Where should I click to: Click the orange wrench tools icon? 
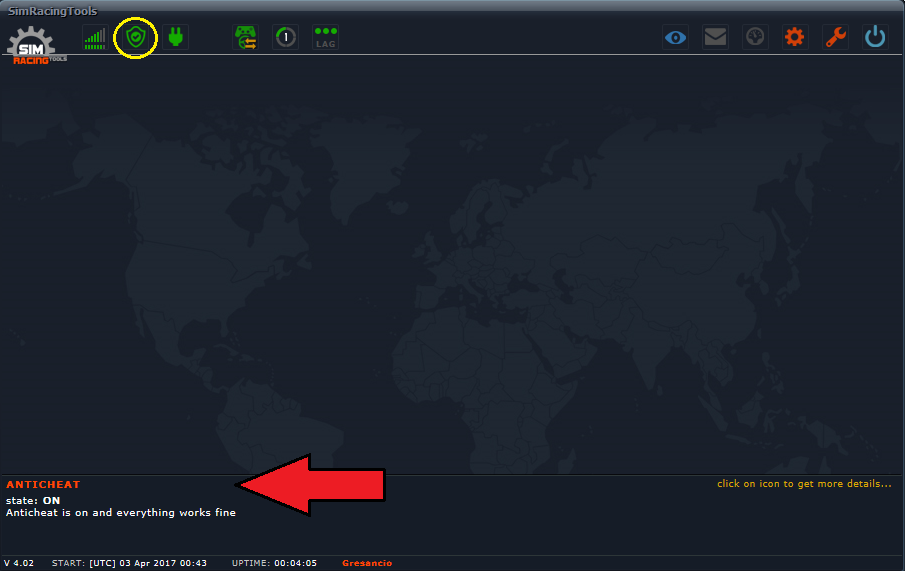click(x=835, y=38)
